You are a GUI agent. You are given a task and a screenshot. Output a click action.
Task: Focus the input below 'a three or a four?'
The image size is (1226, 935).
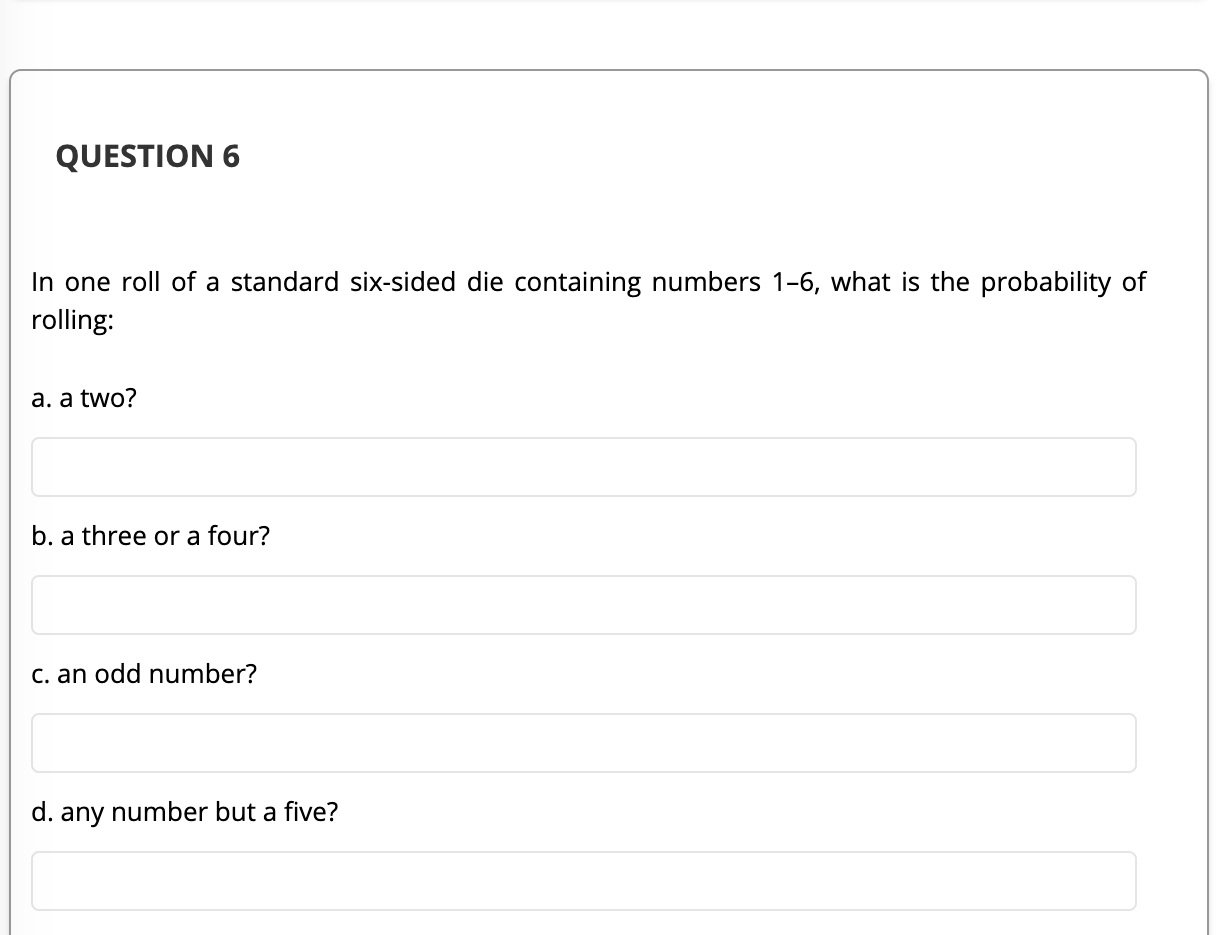pos(583,604)
